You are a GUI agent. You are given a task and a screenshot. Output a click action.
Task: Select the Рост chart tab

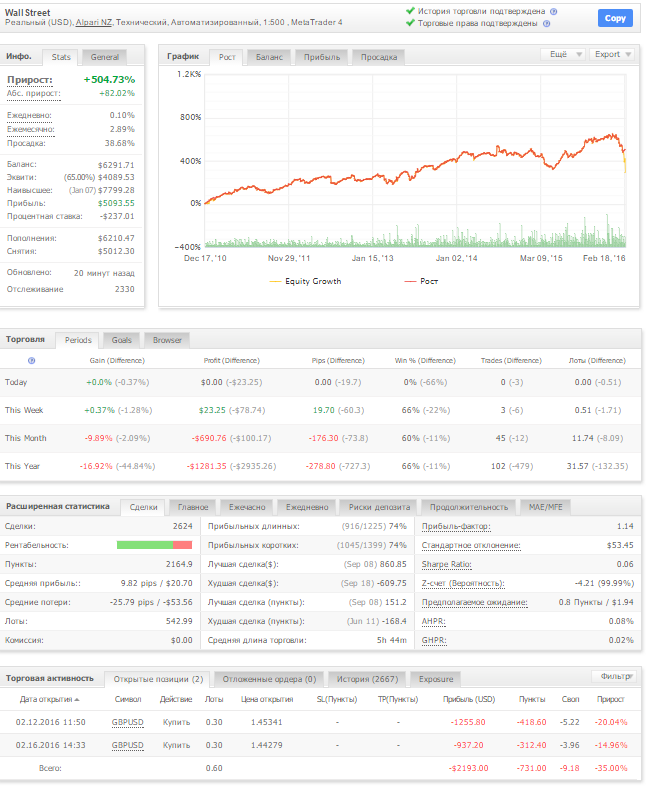(x=227, y=57)
